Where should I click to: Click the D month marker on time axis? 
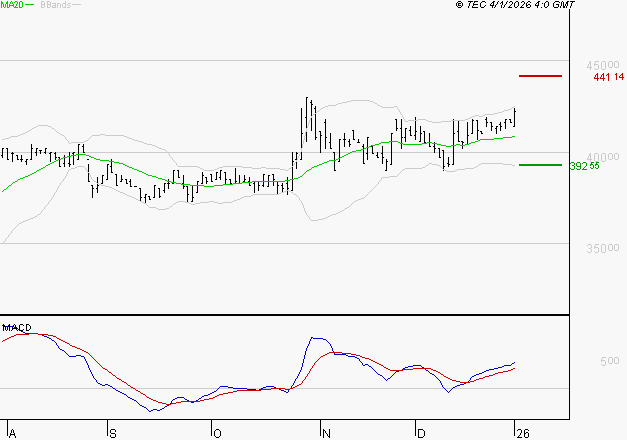[x=421, y=434]
